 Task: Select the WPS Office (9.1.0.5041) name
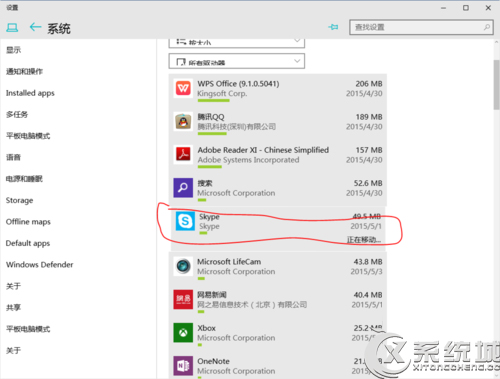[x=238, y=84]
